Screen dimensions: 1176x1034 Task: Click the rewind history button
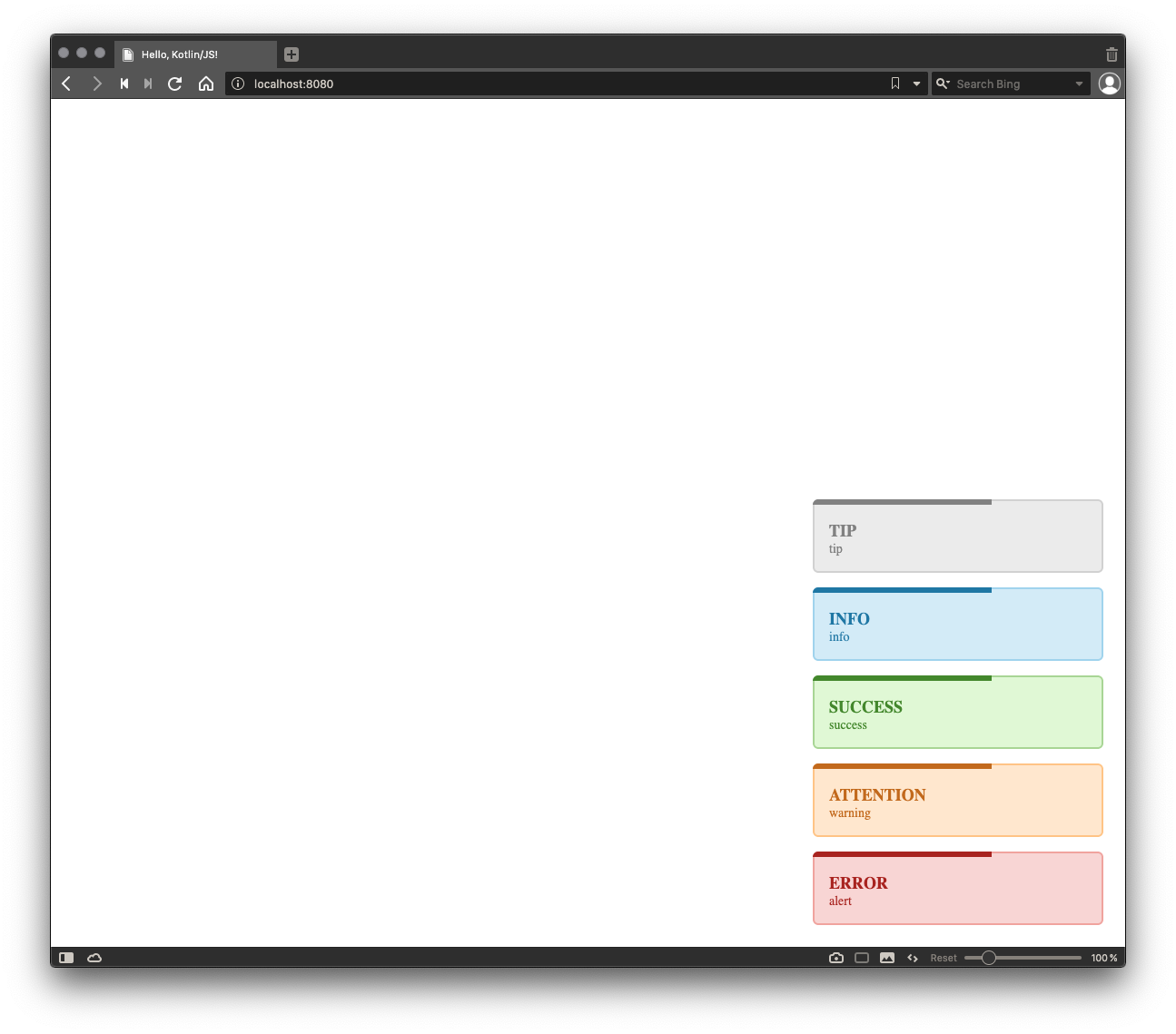124,84
